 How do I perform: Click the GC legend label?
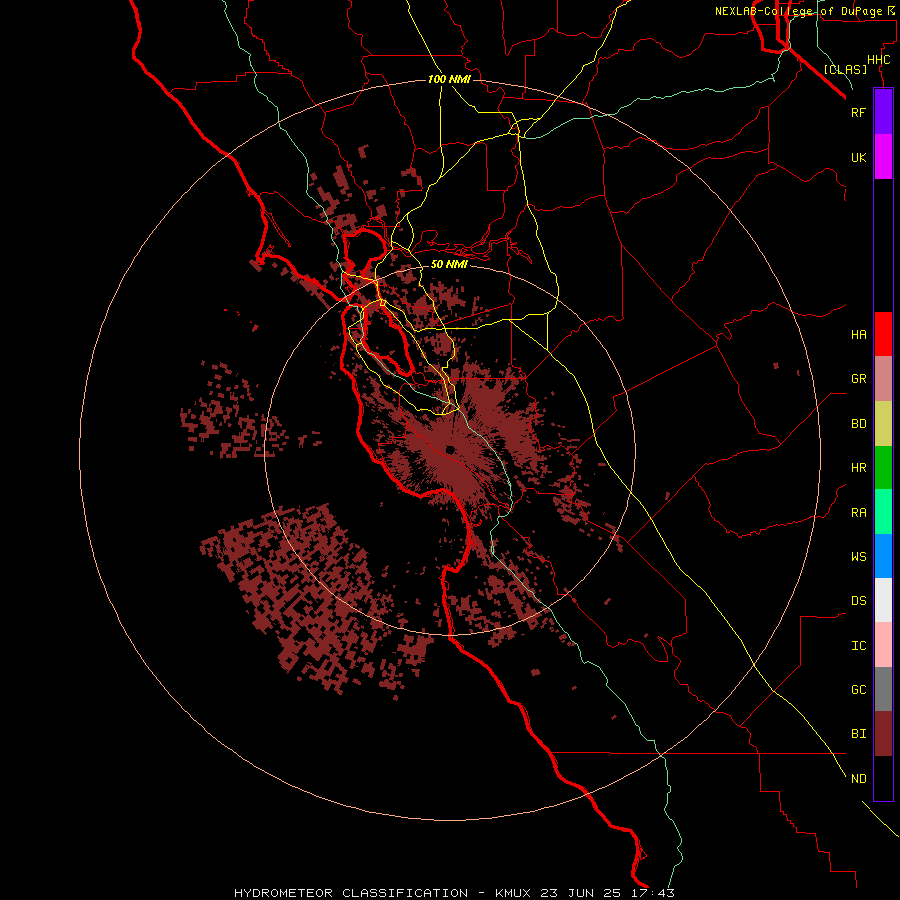[858, 689]
